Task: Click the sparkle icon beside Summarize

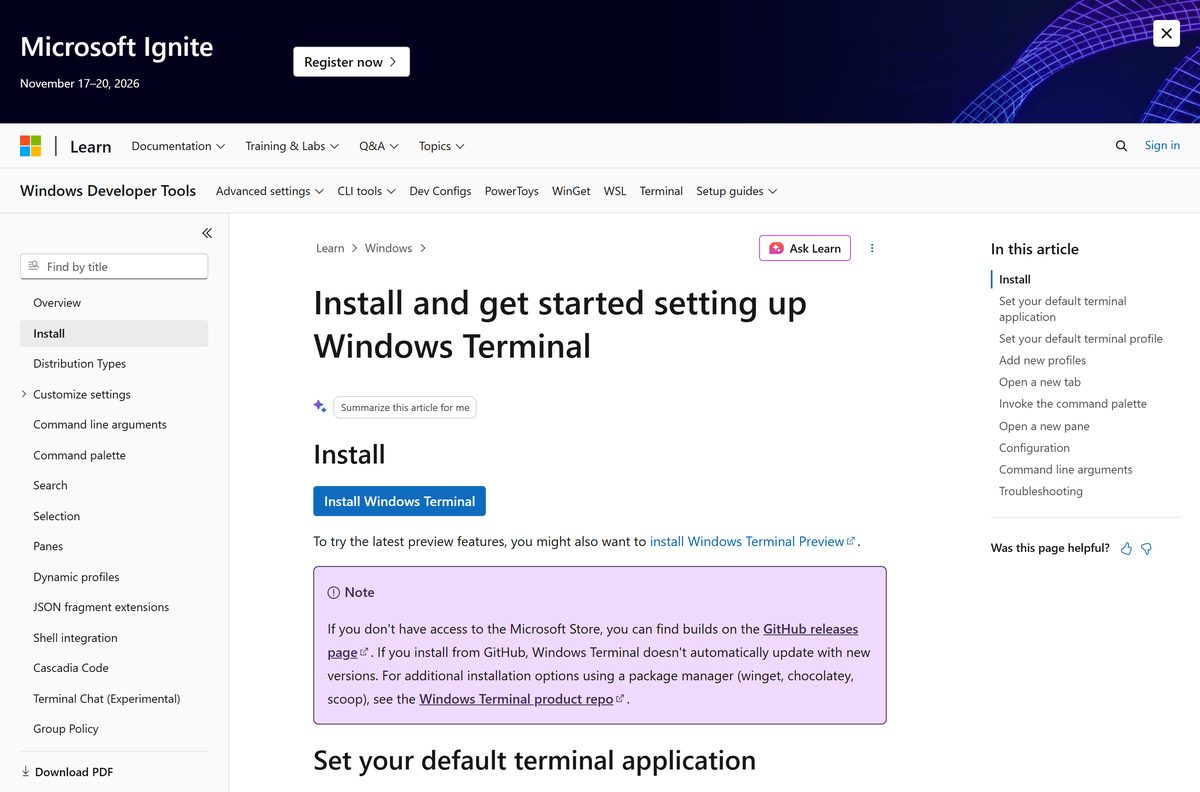Action: [x=320, y=406]
